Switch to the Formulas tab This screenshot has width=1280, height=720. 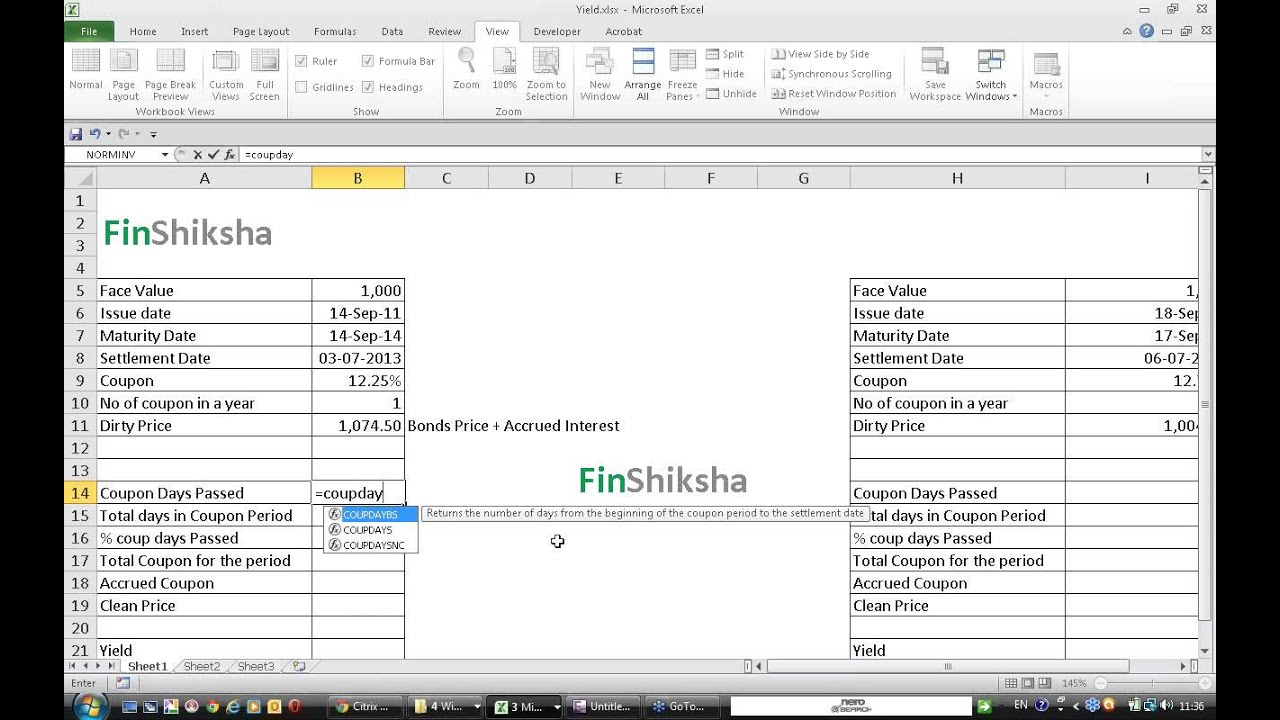335,31
